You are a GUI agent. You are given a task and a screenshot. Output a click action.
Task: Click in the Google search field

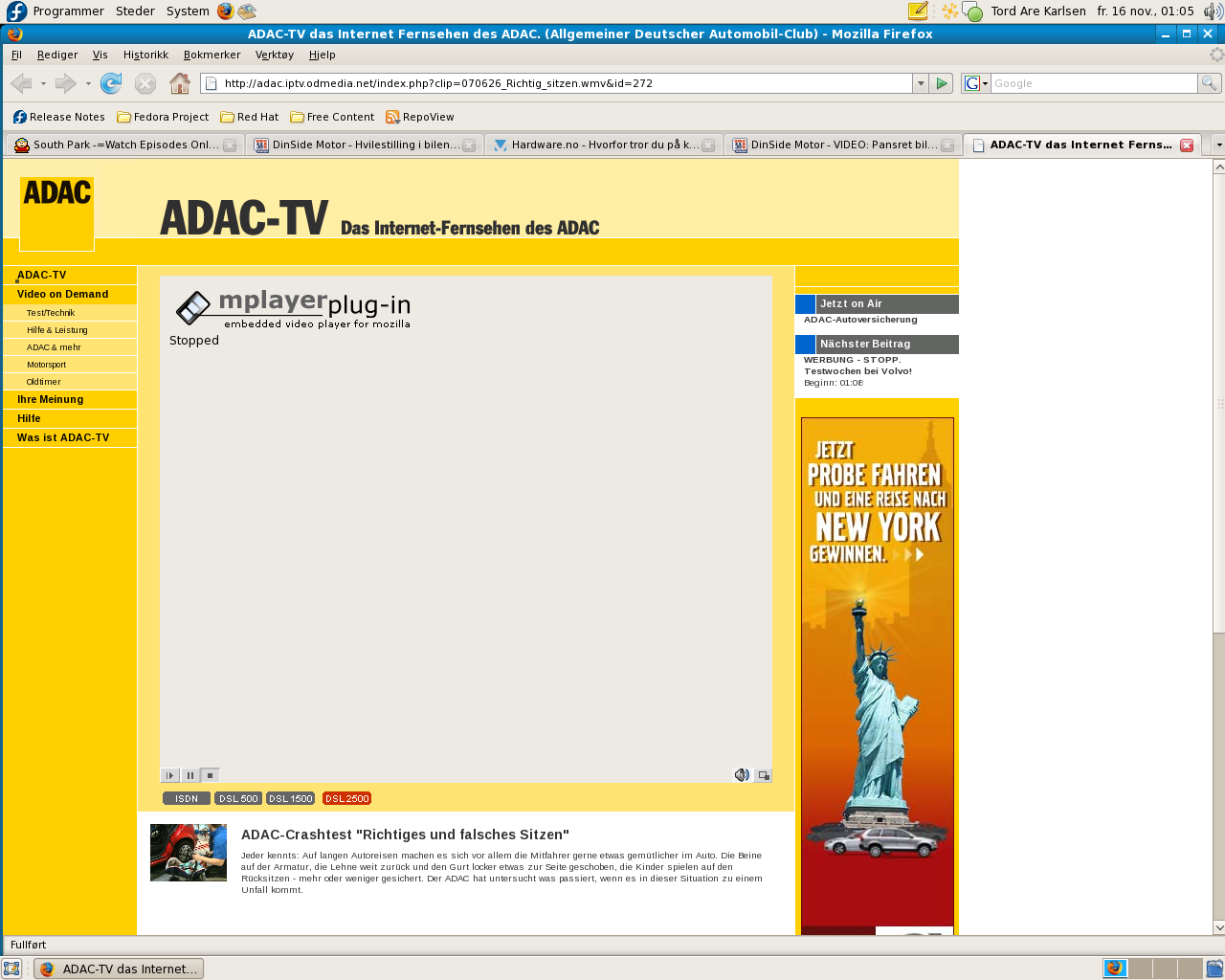point(1094,83)
